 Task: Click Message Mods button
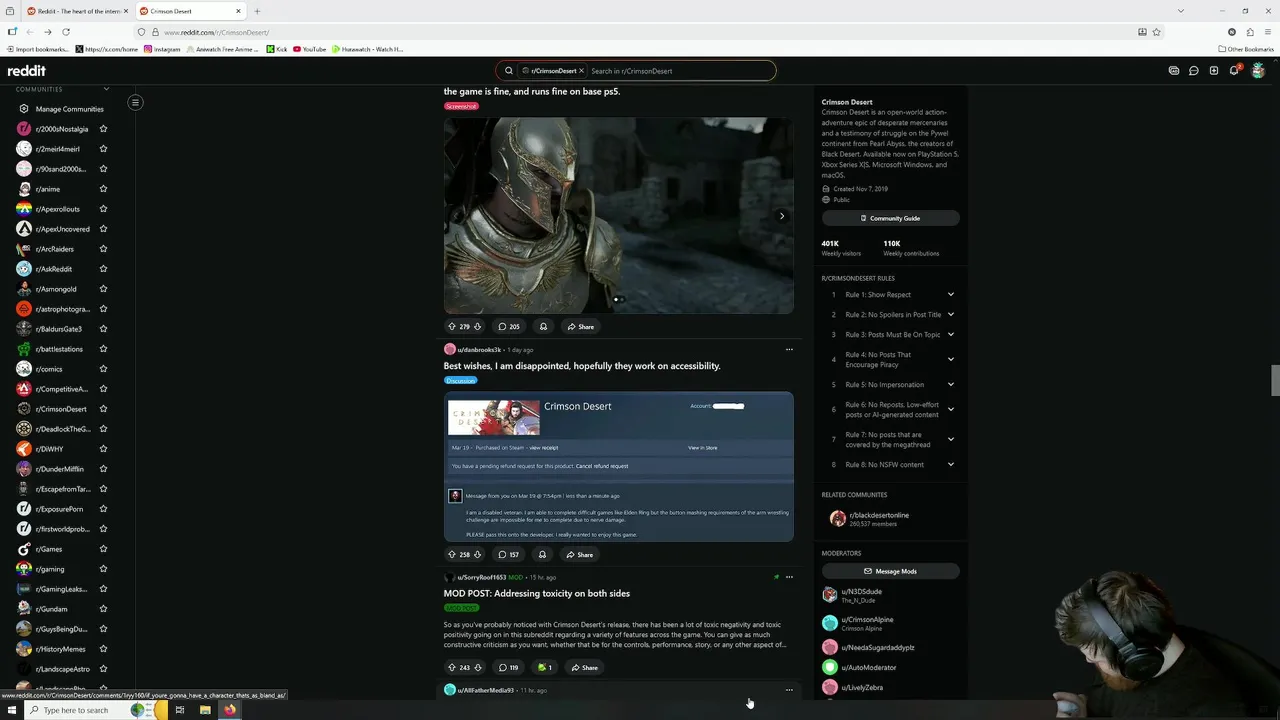890,571
